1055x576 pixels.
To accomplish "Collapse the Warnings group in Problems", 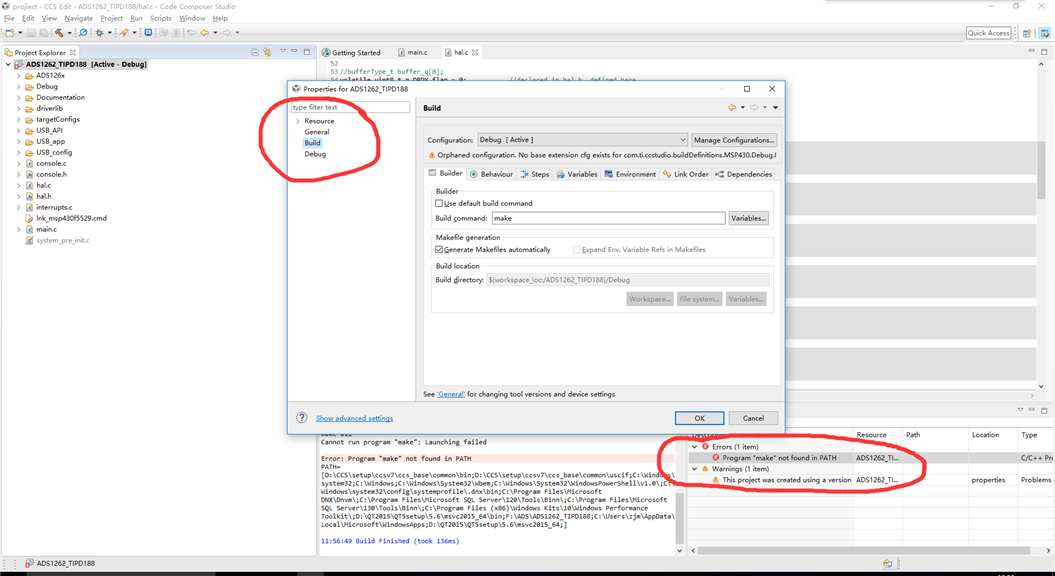I will pos(695,469).
